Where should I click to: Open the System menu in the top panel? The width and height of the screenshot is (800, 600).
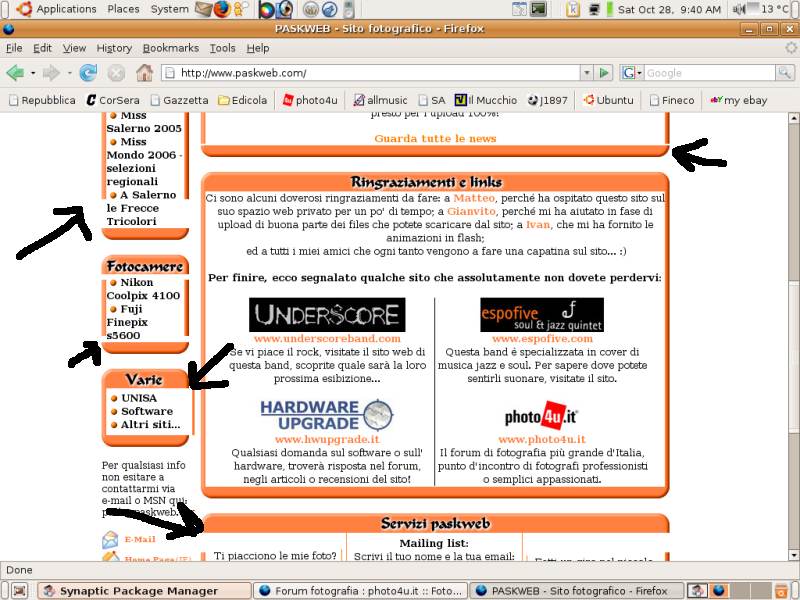coord(169,9)
